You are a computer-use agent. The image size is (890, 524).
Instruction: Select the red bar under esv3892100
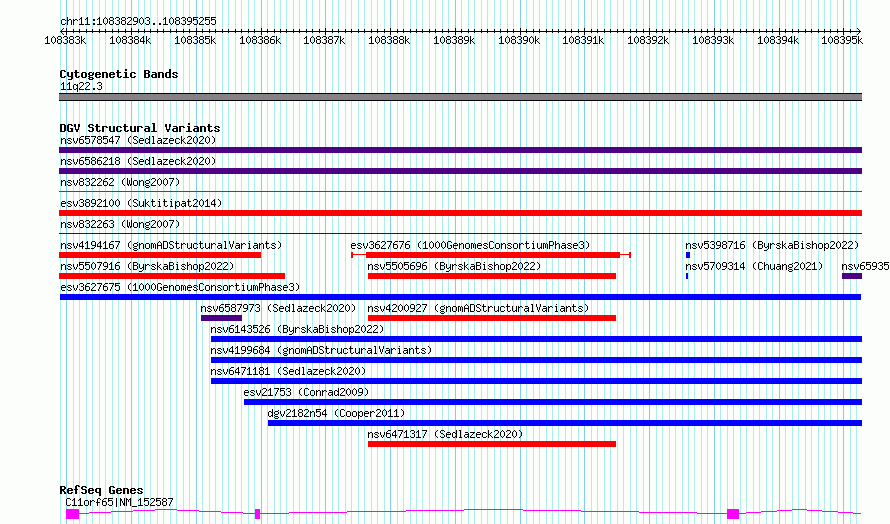pos(460,213)
